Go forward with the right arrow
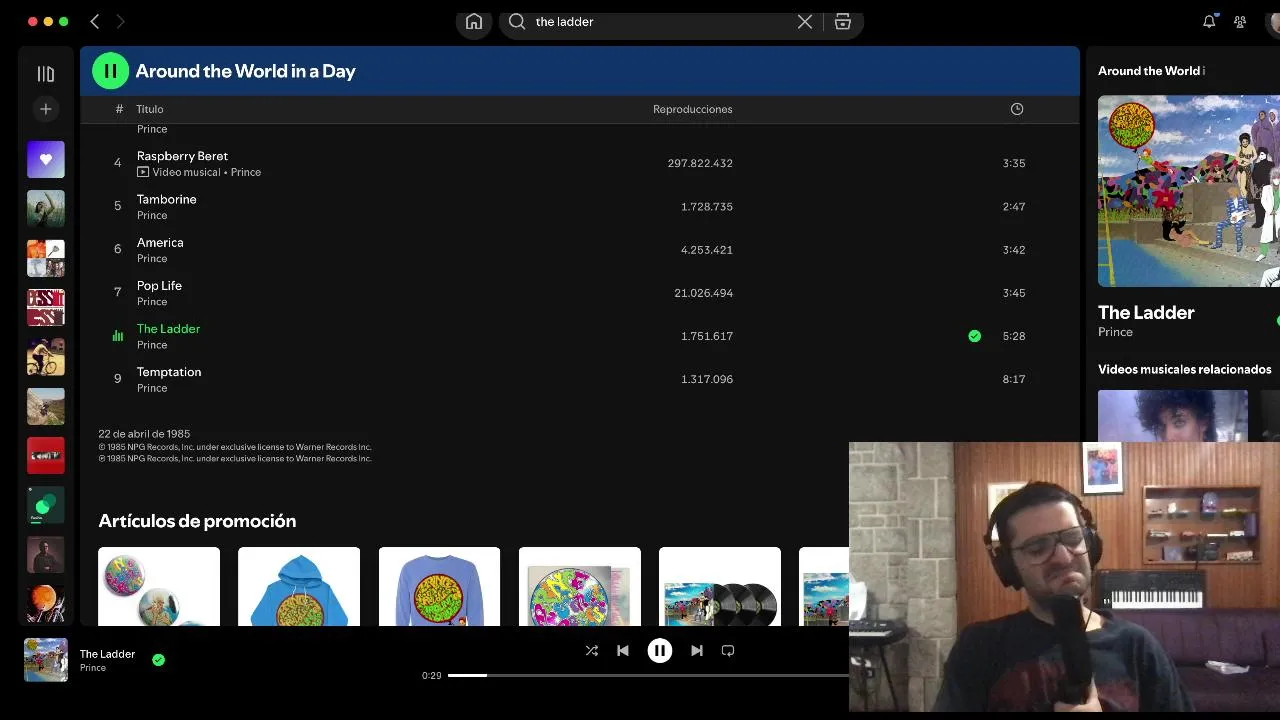1280x720 pixels. click(x=121, y=21)
